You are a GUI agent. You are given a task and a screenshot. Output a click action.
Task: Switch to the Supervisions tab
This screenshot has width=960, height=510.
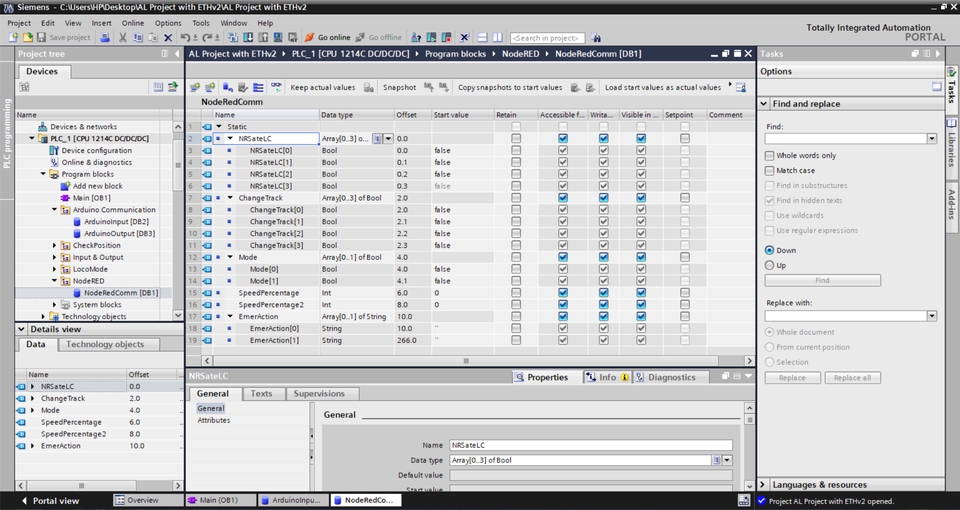(x=319, y=394)
